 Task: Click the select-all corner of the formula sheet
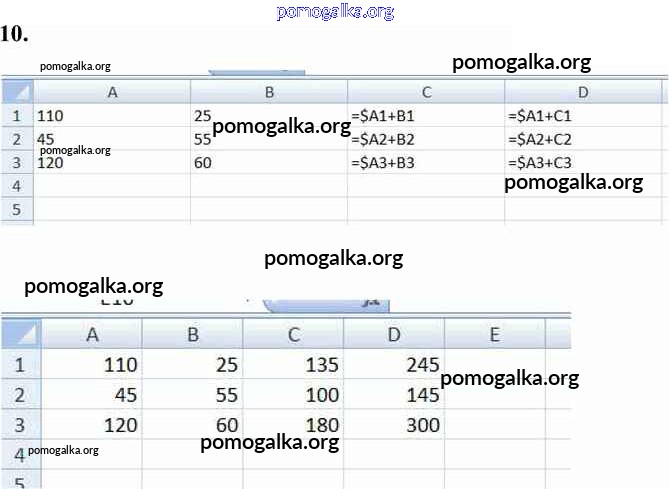pos(17,92)
